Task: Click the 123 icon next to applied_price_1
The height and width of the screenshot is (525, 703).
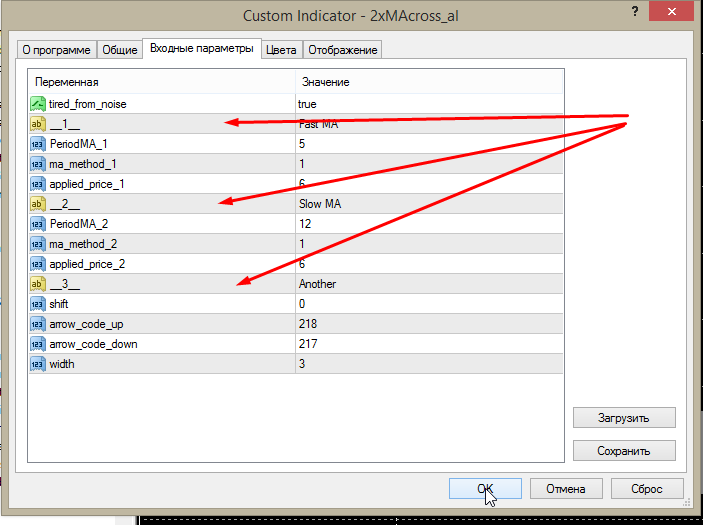Action: click(38, 184)
